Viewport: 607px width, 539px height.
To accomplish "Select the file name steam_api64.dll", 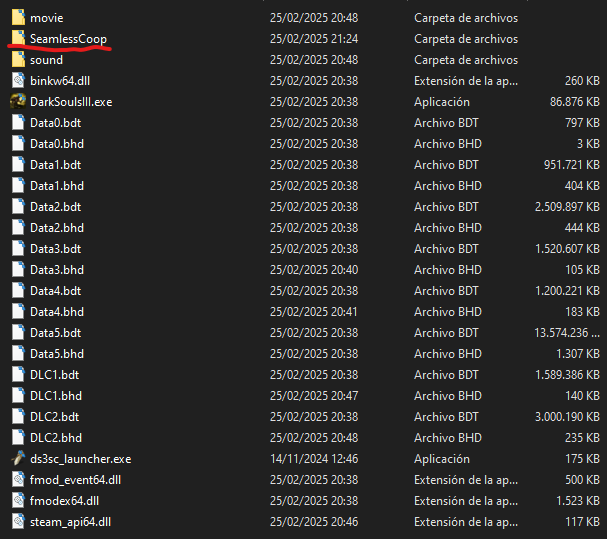I will [70, 522].
